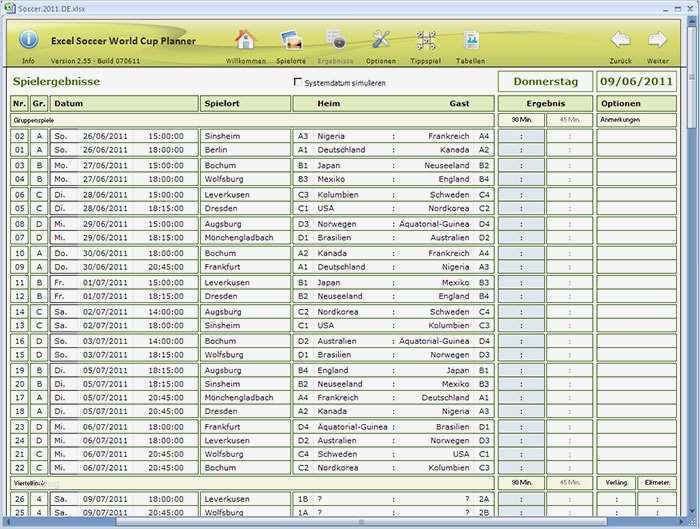700x529 pixels.
Task: Open the Spielorte pictures icon
Action: [x=291, y=40]
